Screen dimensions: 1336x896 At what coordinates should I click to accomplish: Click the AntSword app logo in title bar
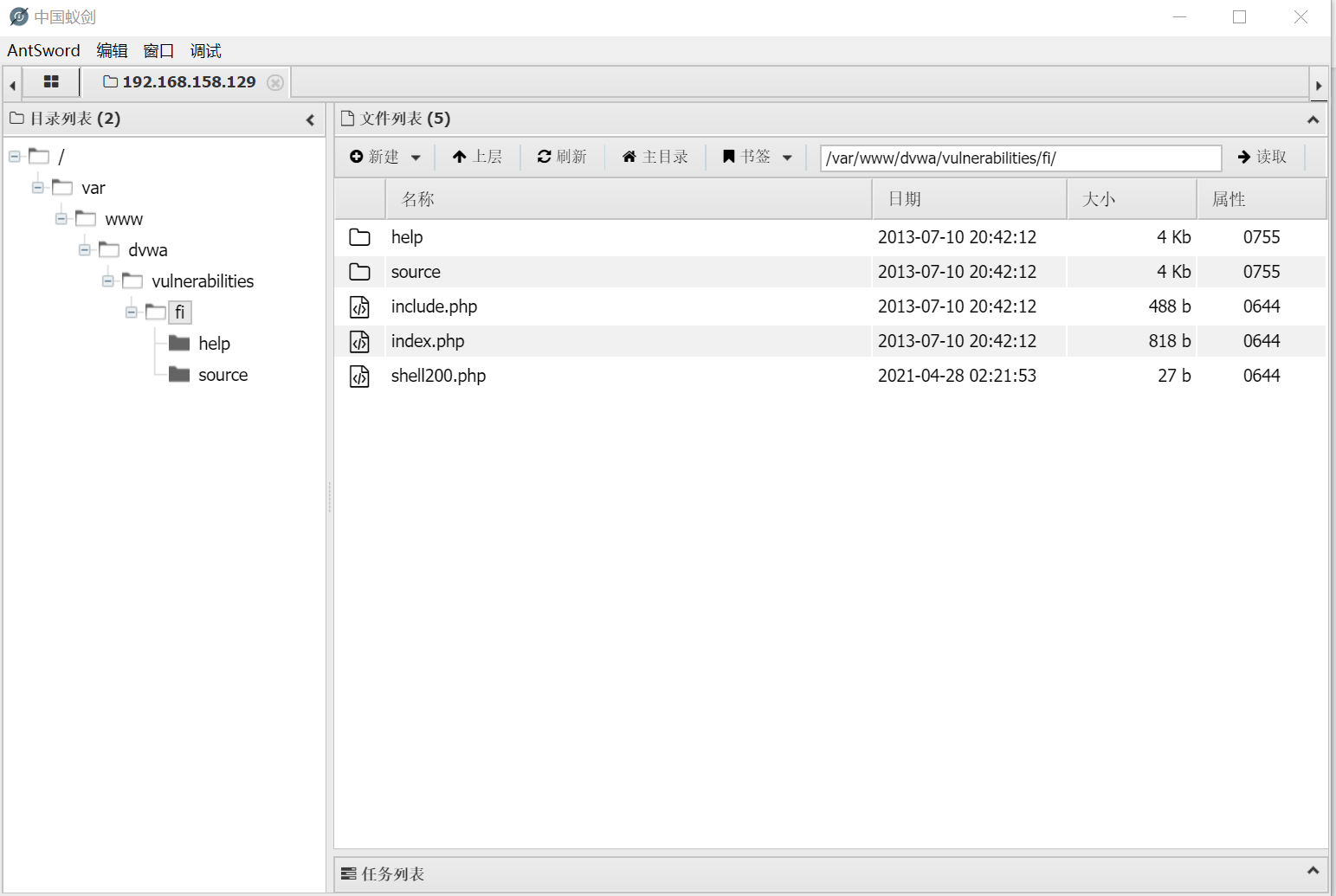[x=18, y=16]
